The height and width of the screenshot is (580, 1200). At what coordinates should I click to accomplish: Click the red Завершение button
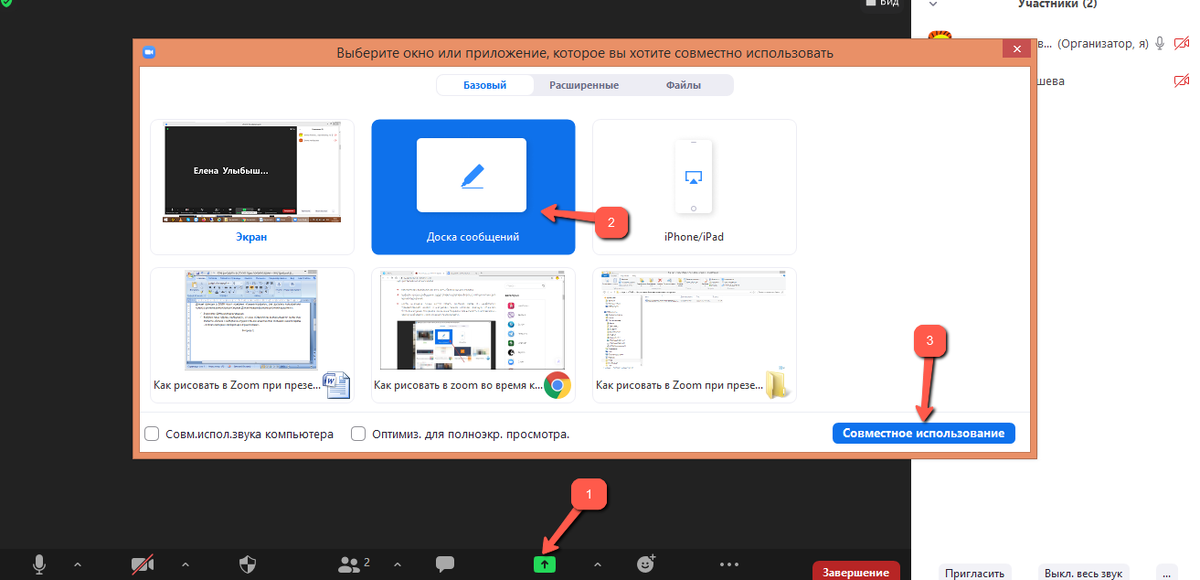pos(856,572)
